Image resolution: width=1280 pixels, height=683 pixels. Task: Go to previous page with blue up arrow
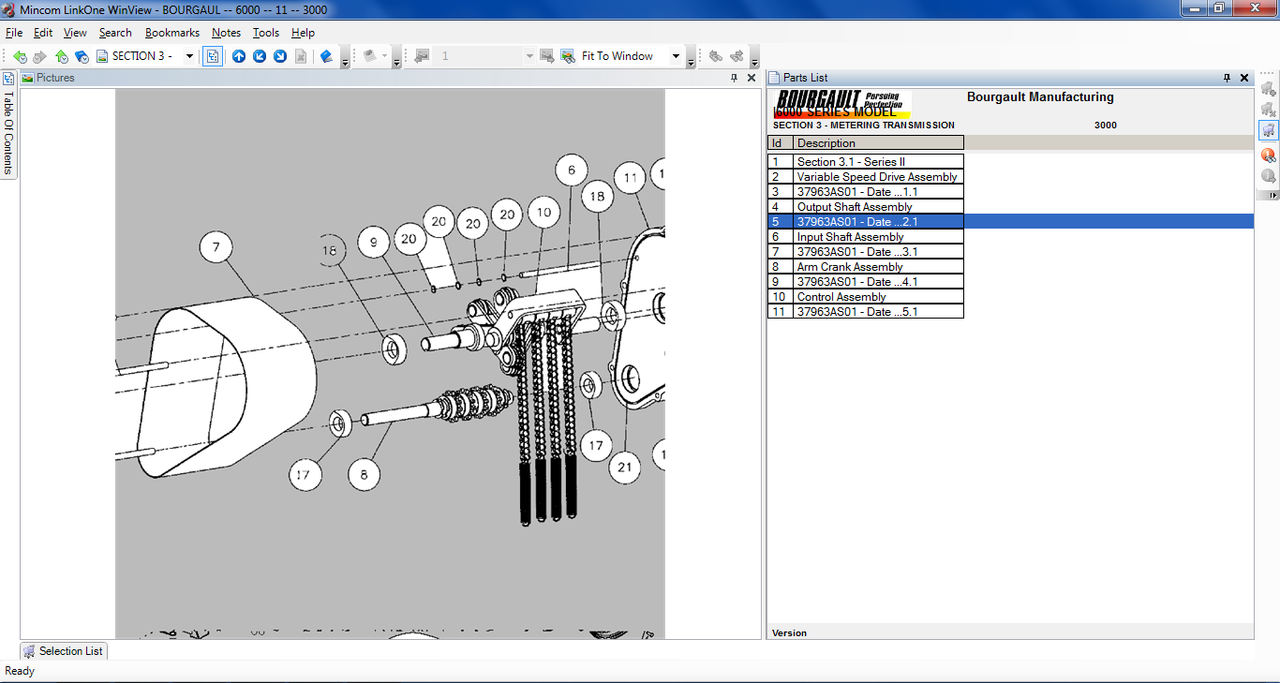239,57
